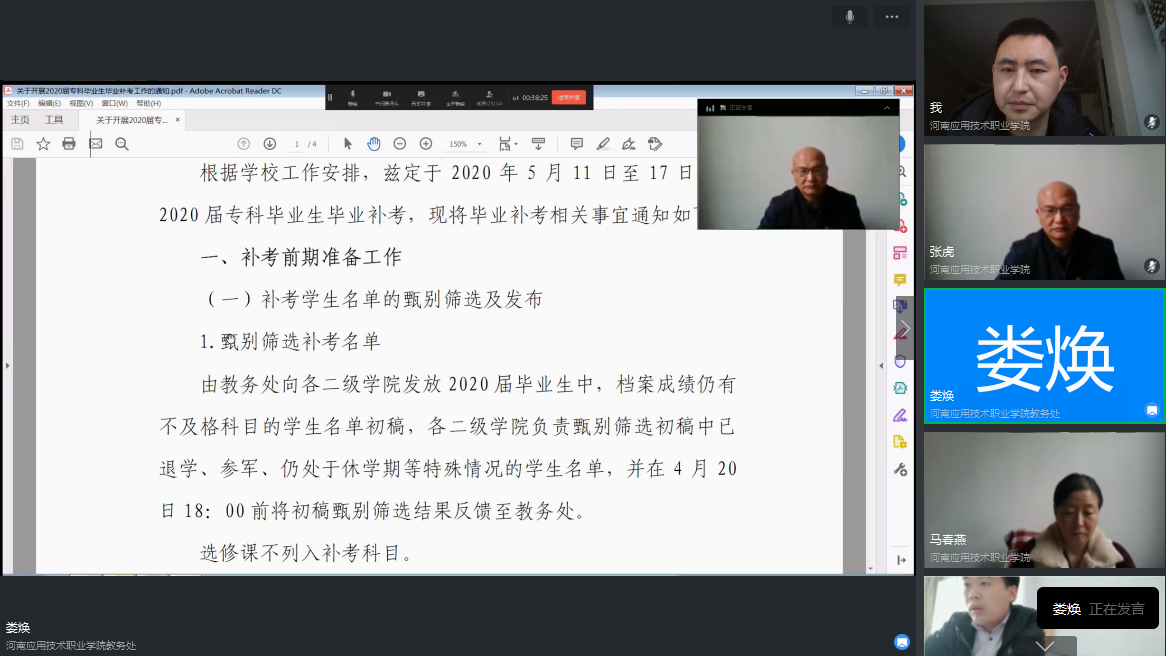Switch to the 工具 tab
The width and height of the screenshot is (1166, 656).
(x=54, y=120)
